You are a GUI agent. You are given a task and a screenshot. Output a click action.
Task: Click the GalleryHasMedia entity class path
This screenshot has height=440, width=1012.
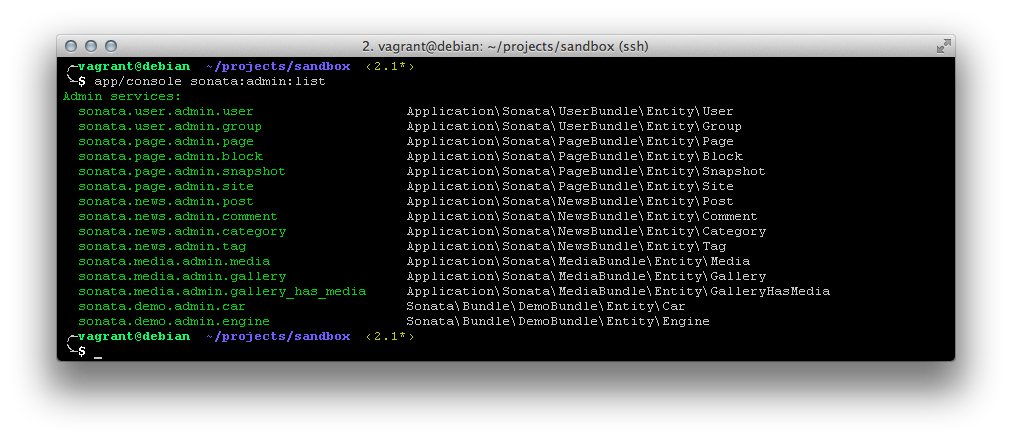(x=617, y=291)
